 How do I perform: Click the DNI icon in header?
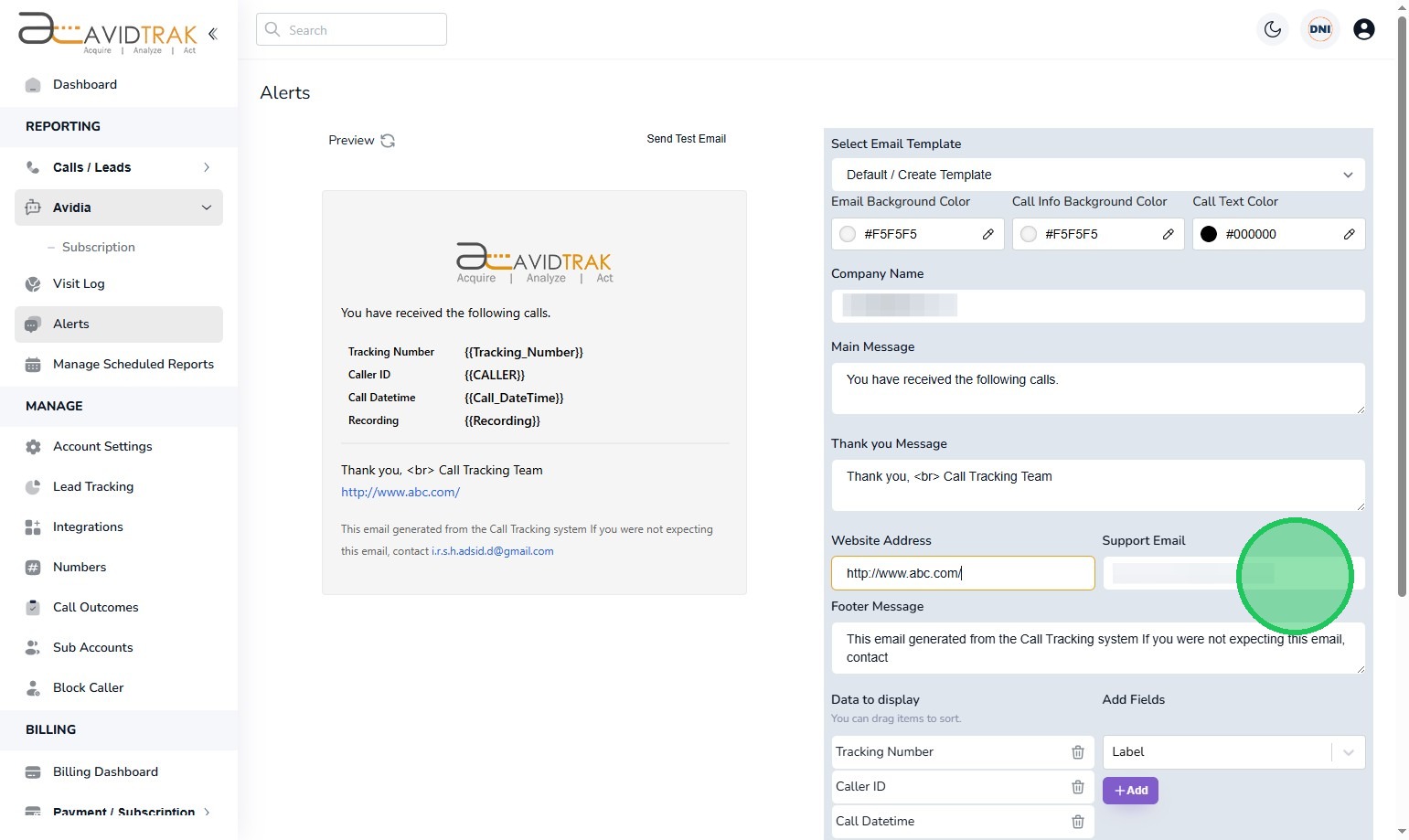pos(1319,29)
